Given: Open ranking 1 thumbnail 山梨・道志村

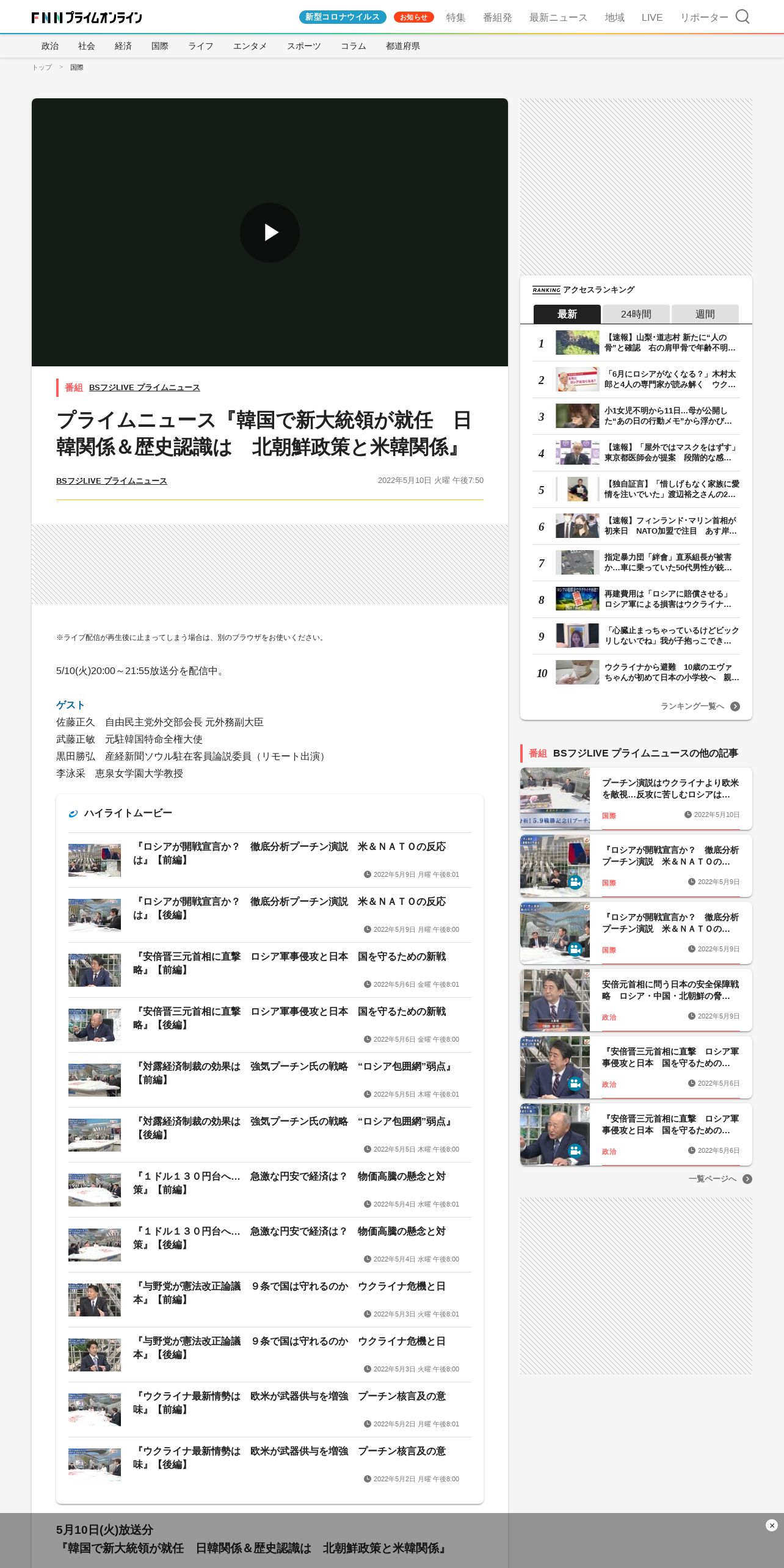Looking at the screenshot, I should coord(577,343).
